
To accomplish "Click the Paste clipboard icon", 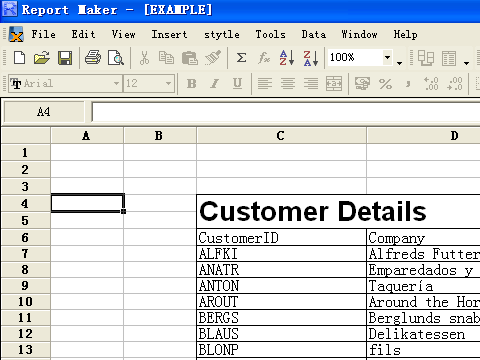I will pos(190,58).
